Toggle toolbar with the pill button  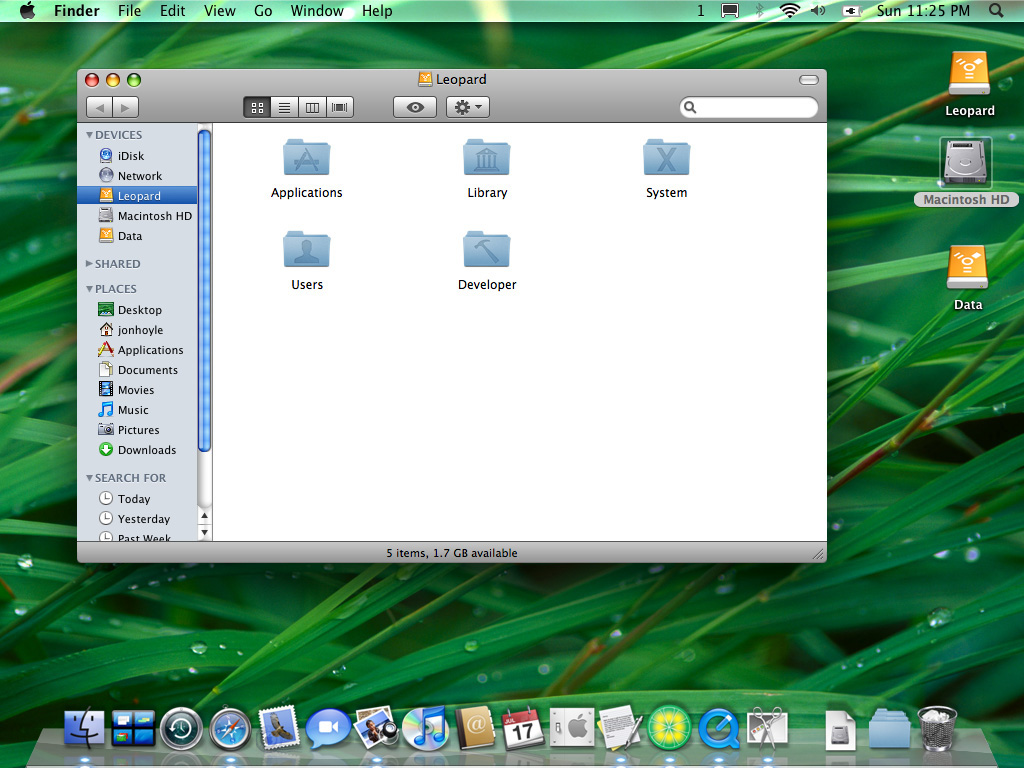pos(808,80)
